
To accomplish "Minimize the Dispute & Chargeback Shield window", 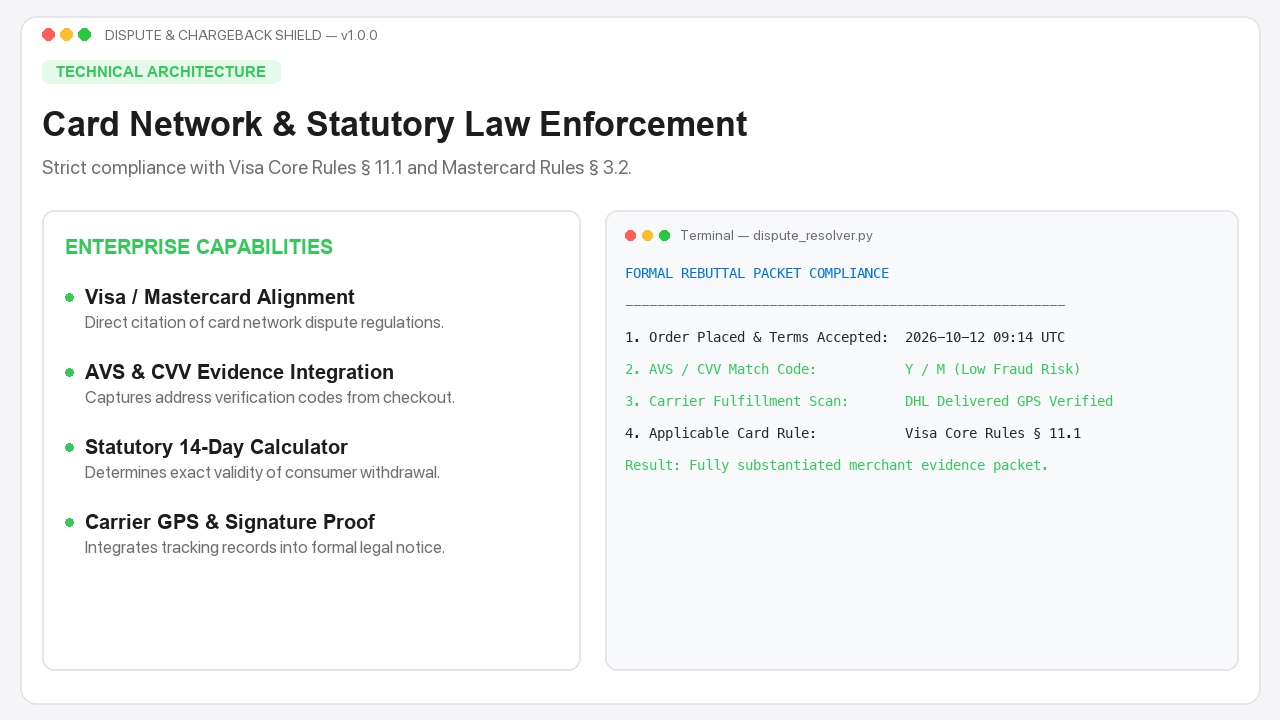I will click(x=66, y=35).
